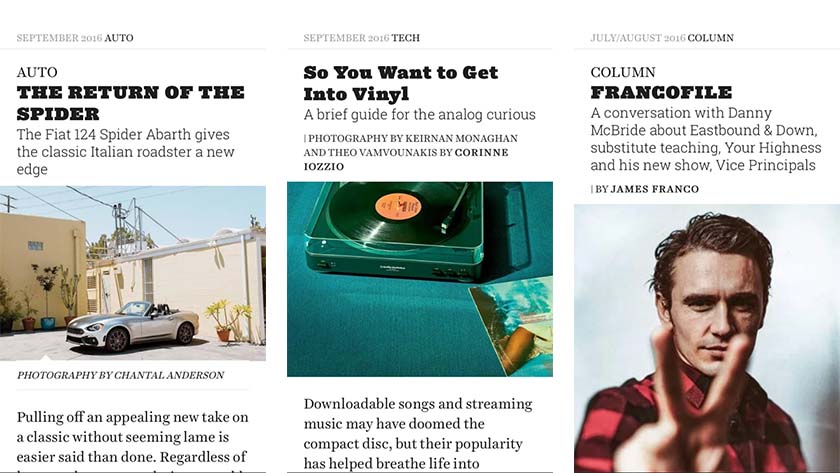Click the Danny McBride conversation description
Screen dimensions: 840x473
(706, 139)
